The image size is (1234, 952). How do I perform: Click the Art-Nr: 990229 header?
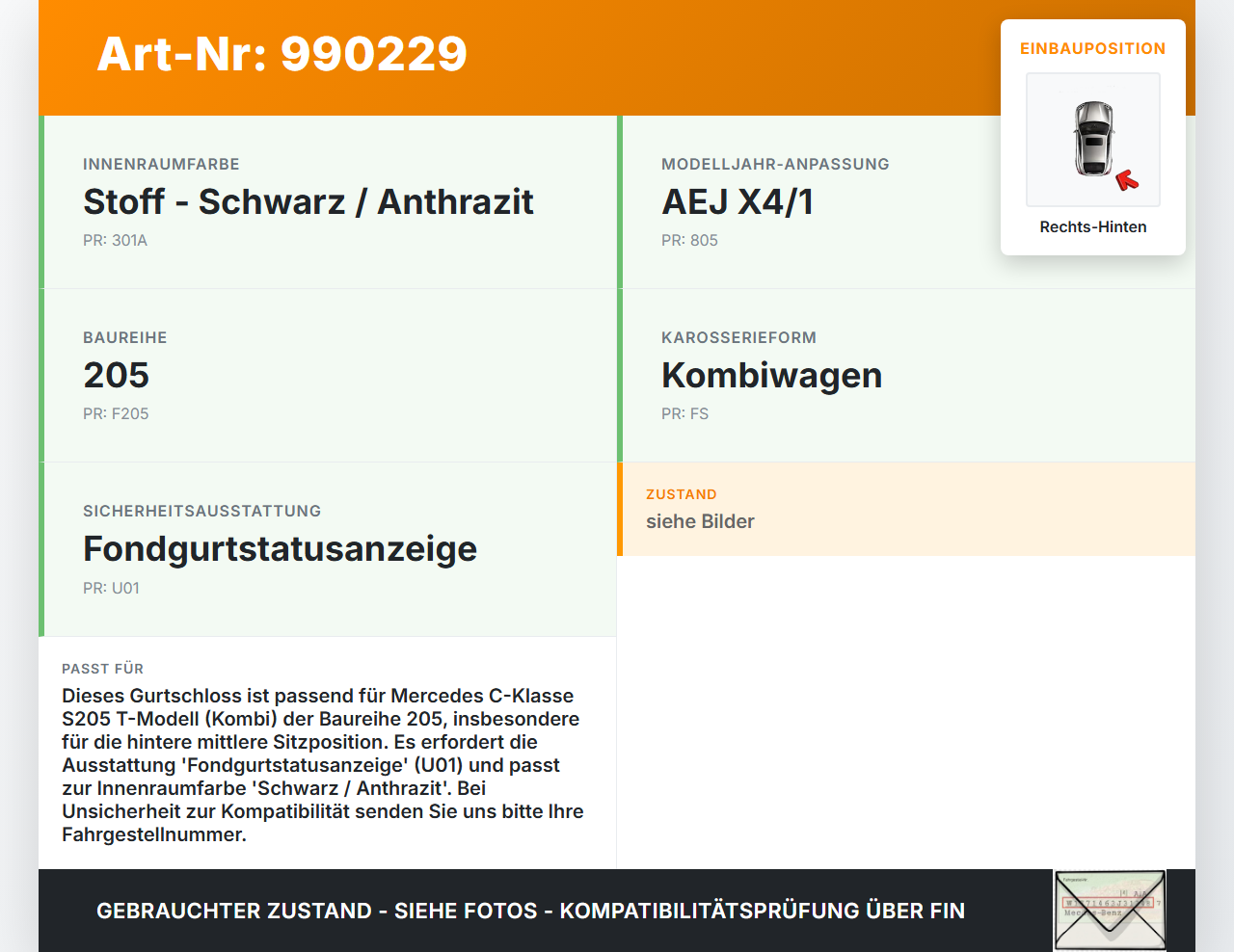(x=282, y=55)
